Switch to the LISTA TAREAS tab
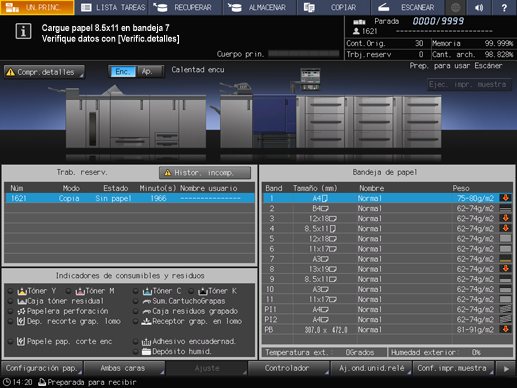The width and height of the screenshot is (517, 388). [113, 7]
